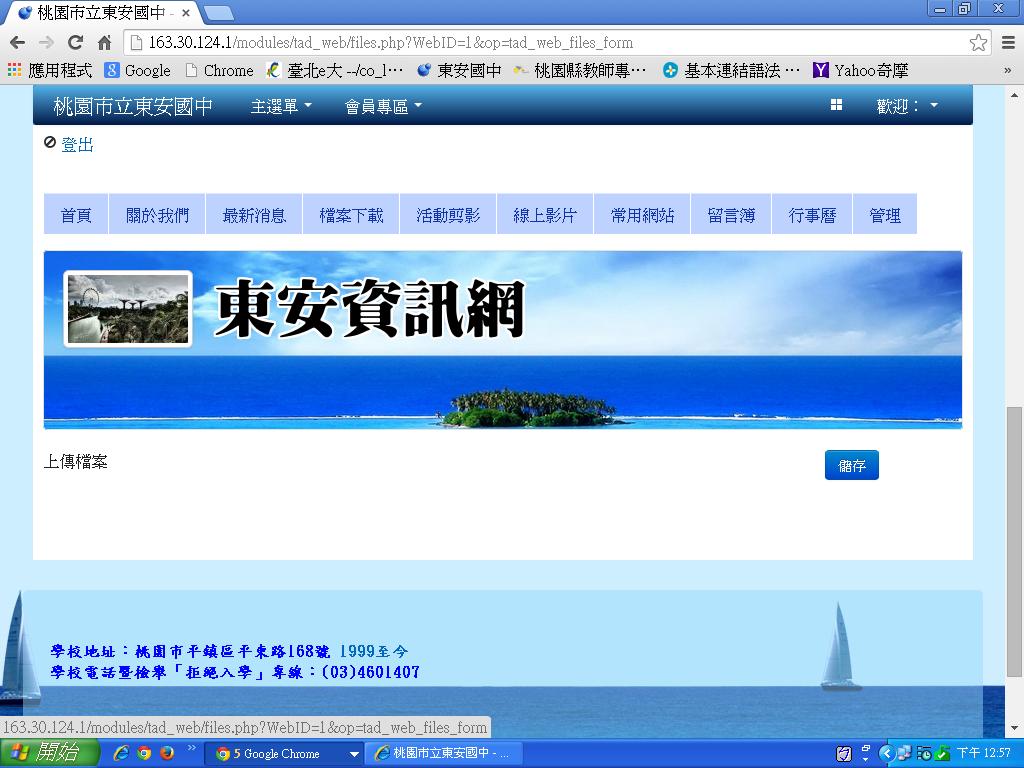This screenshot has width=1024, height=768.
Task: Click the browser reload page icon
Action: [75, 43]
